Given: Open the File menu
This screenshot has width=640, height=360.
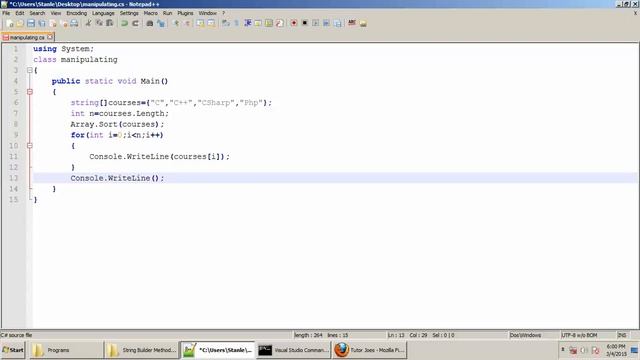Looking at the screenshot, I should point(6,13).
